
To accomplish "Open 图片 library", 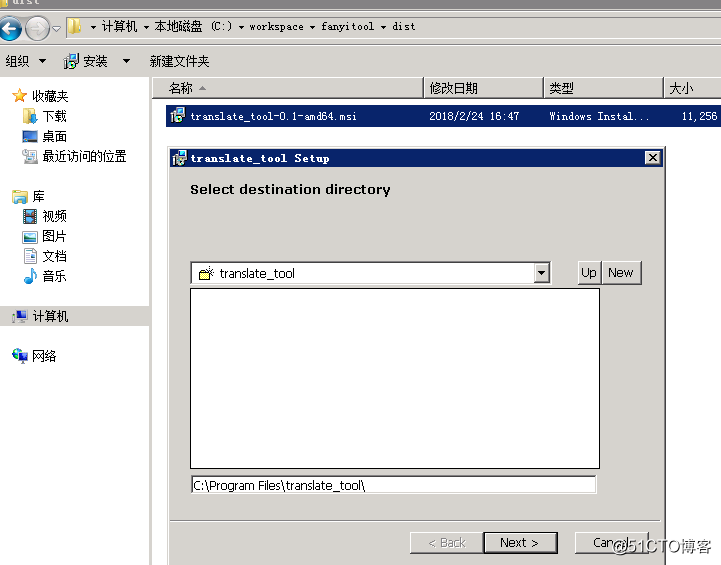I will [x=54, y=236].
